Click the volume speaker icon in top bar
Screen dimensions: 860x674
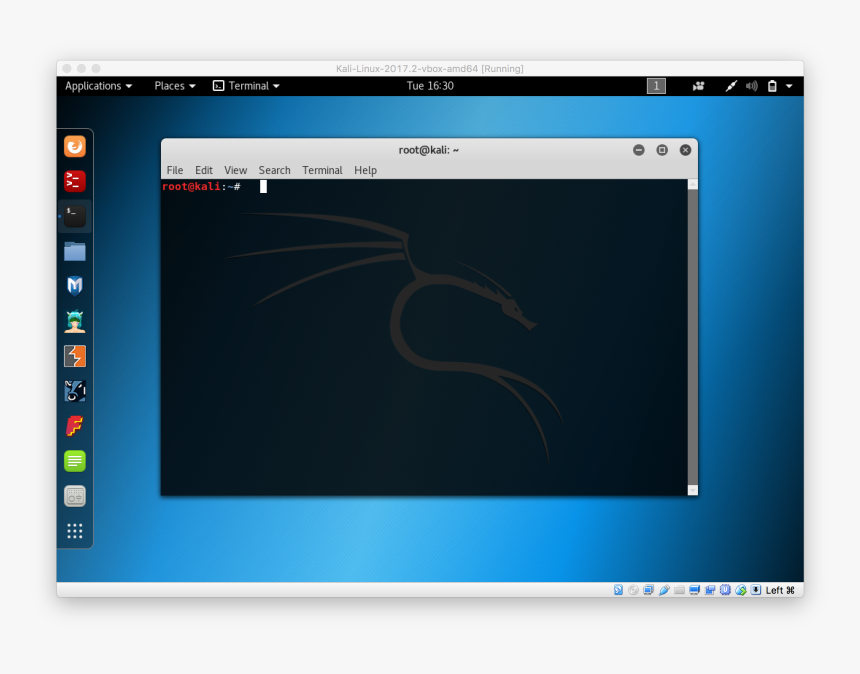click(x=751, y=86)
